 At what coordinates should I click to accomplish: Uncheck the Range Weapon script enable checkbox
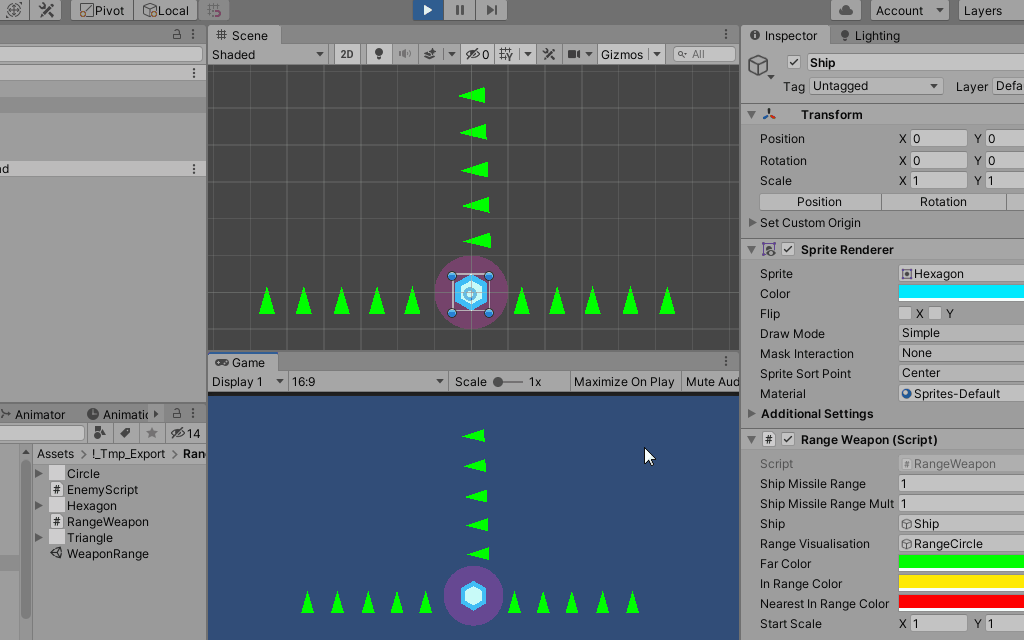pyautogui.click(x=786, y=439)
